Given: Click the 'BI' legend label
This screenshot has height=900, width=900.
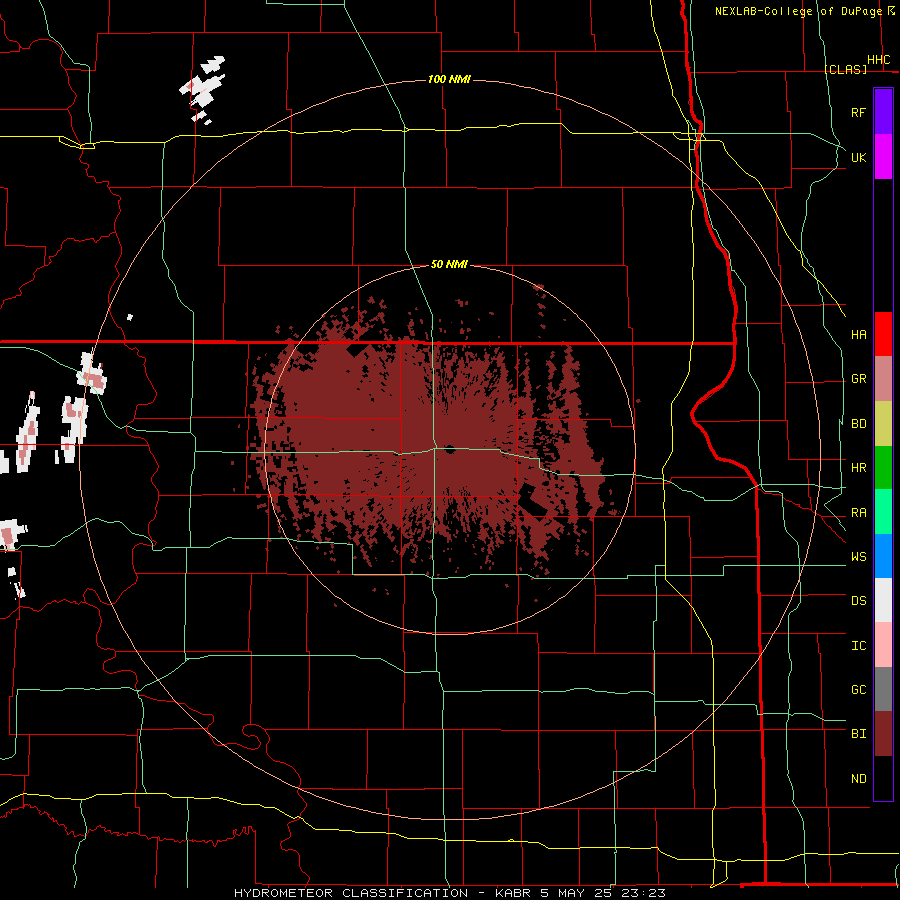Looking at the screenshot, I should click(858, 734).
